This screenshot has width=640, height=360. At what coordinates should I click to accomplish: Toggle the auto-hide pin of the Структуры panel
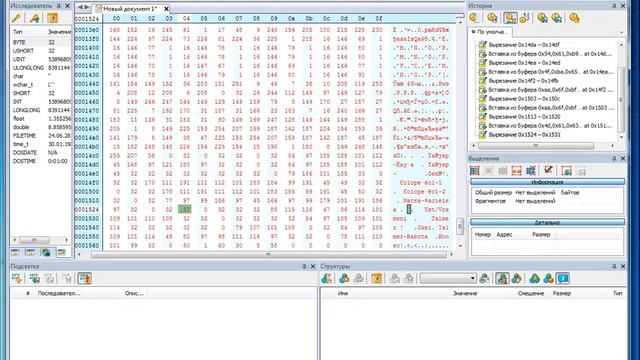tap(614, 266)
